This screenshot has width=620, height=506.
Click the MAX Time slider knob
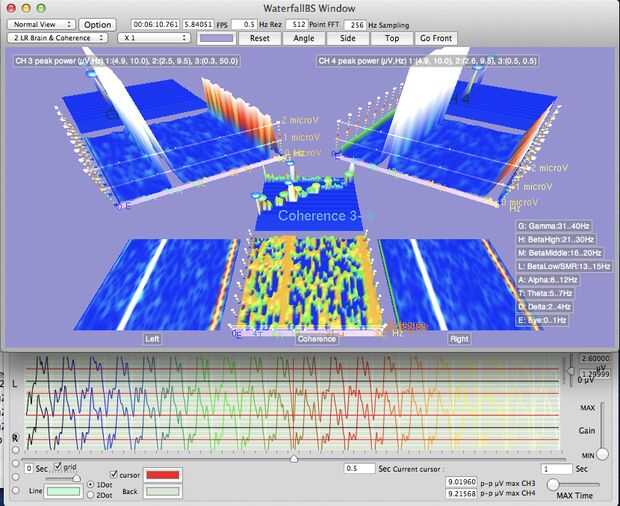point(553,484)
